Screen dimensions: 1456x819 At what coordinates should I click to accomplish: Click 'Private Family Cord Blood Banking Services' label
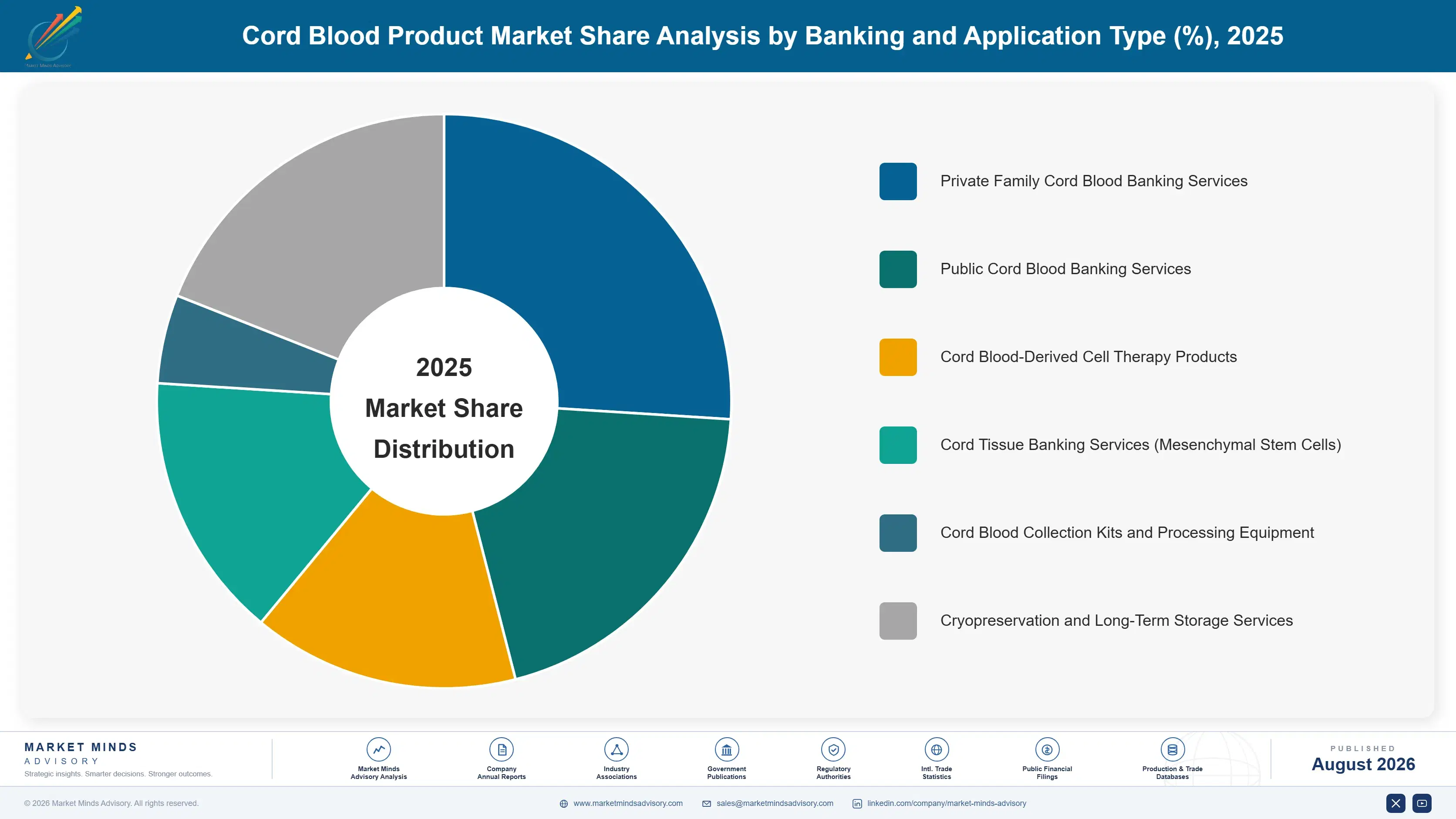tap(1094, 181)
